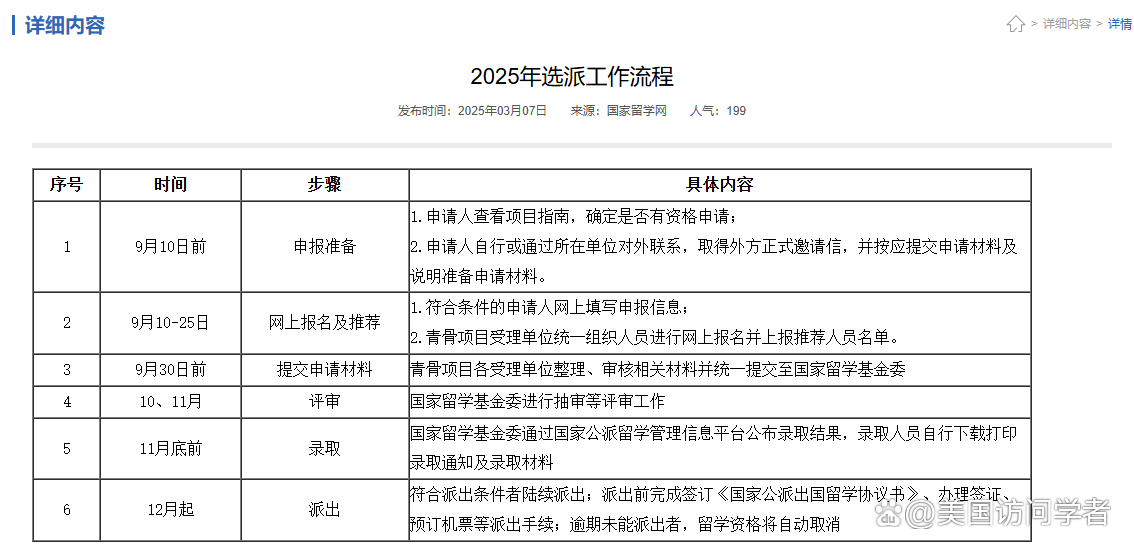Click publish date 2025年03月07日
This screenshot has height=552, width=1134.
[503, 111]
